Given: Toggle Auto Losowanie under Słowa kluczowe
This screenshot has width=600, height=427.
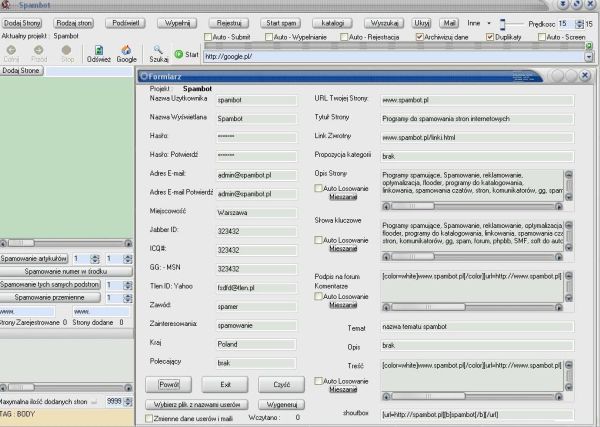Looking at the screenshot, I should click(x=318, y=240).
